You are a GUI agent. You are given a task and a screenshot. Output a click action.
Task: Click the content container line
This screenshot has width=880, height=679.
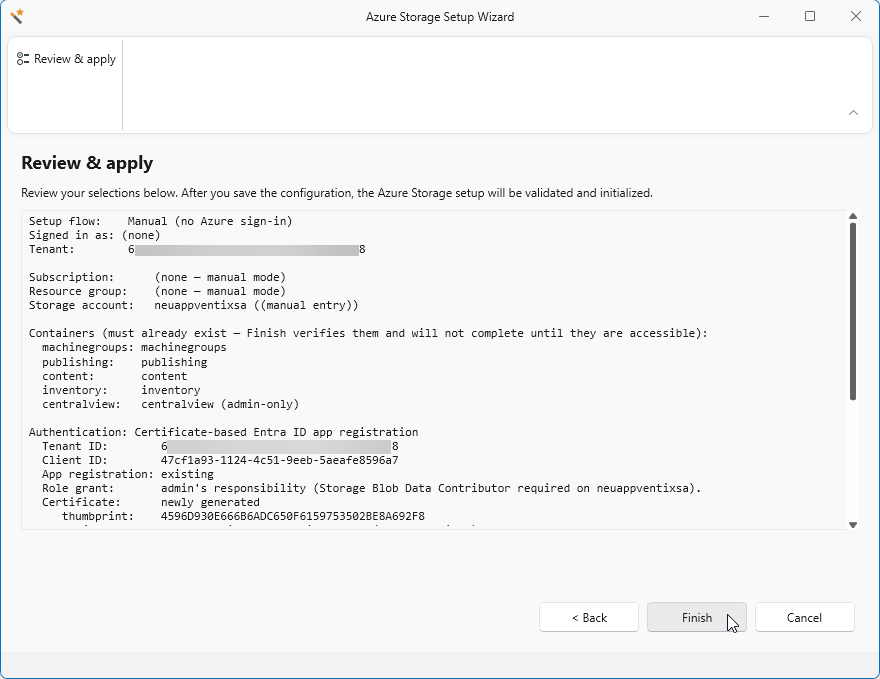click(114, 376)
